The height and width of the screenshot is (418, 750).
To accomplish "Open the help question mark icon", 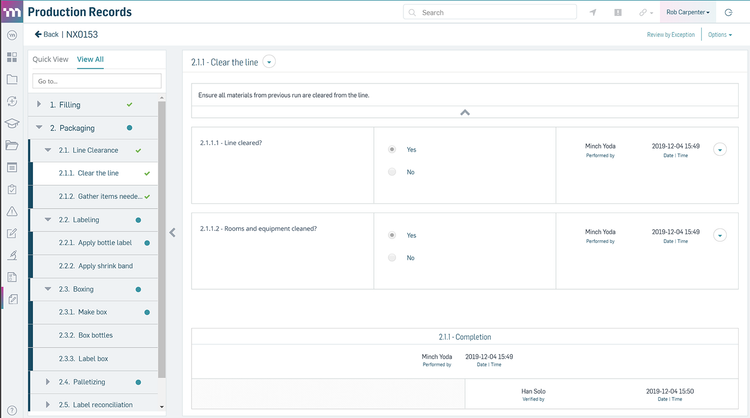I will 12,410.
